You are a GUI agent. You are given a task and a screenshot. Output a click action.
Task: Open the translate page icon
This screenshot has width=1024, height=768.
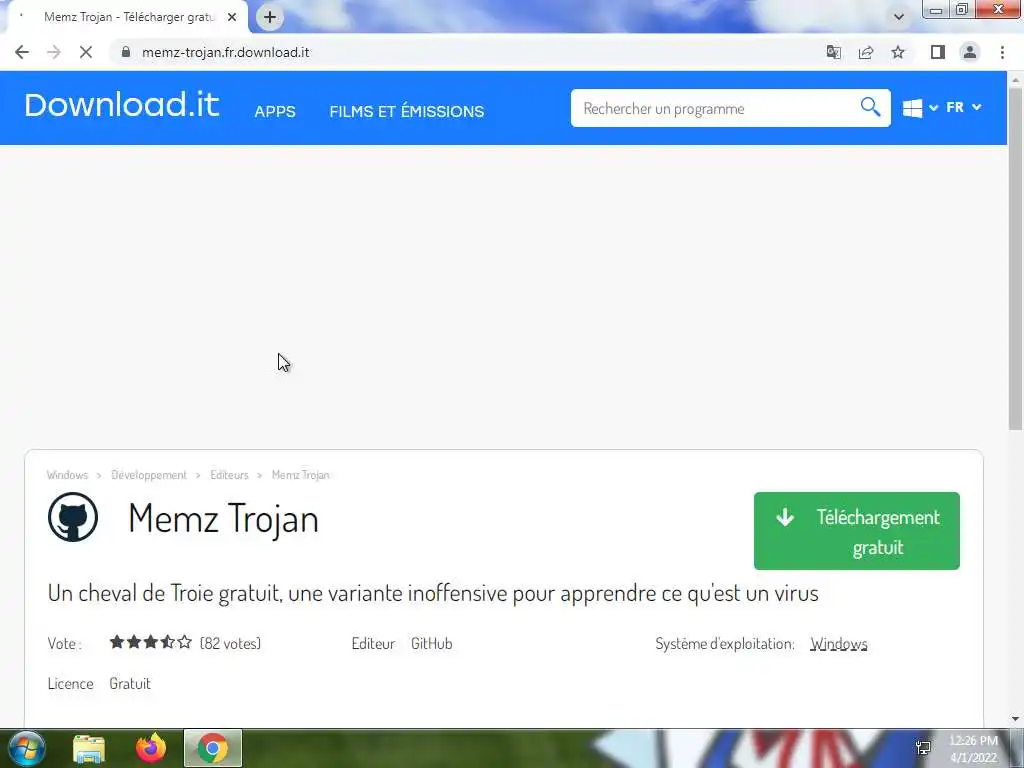[x=833, y=52]
